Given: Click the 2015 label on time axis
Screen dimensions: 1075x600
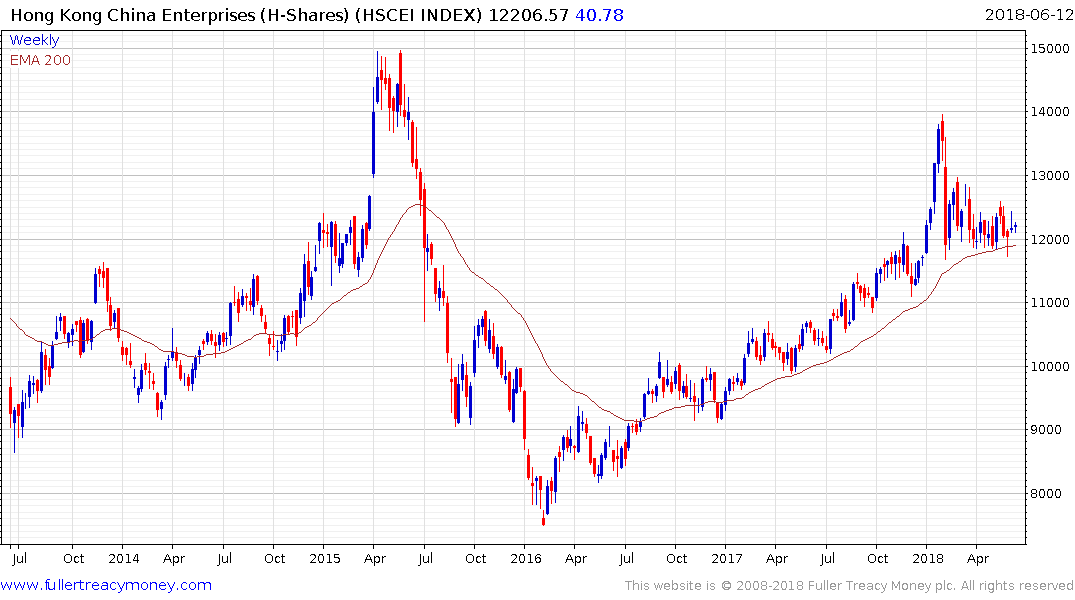Looking at the screenshot, I should click(x=324, y=558).
